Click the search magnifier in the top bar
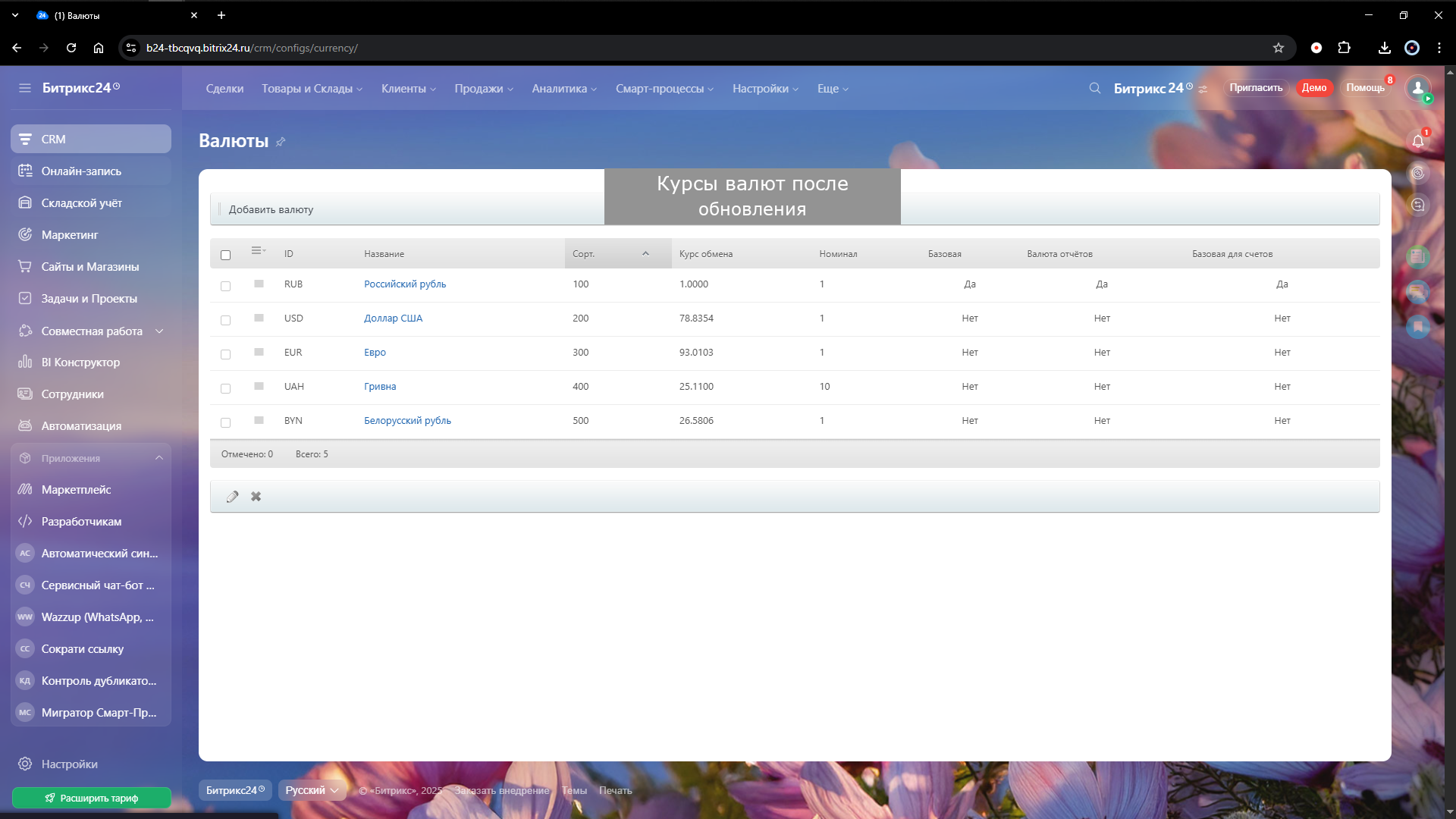 pos(1094,88)
